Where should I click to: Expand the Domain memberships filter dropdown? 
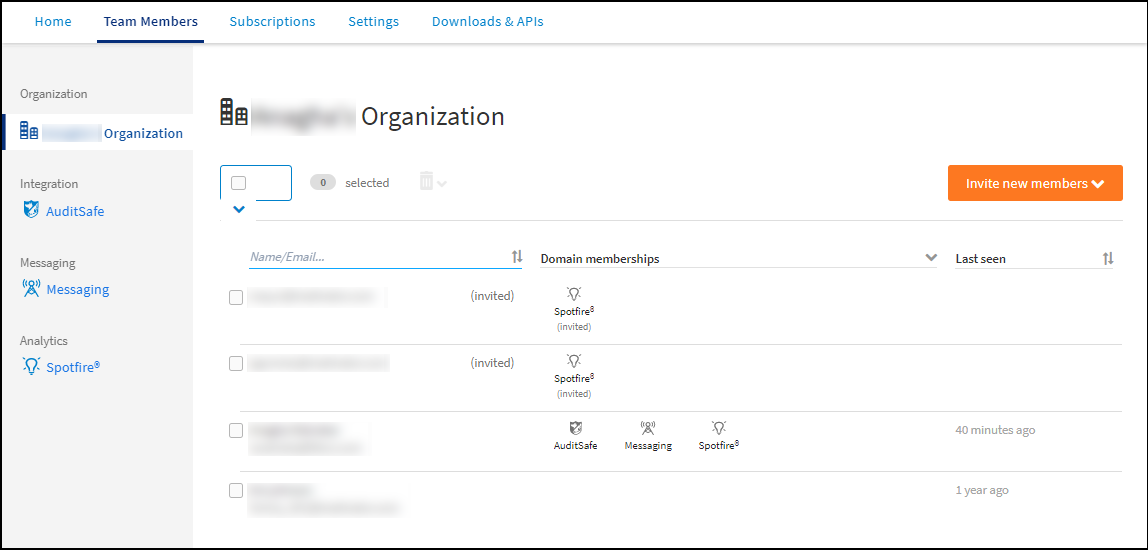tap(932, 258)
